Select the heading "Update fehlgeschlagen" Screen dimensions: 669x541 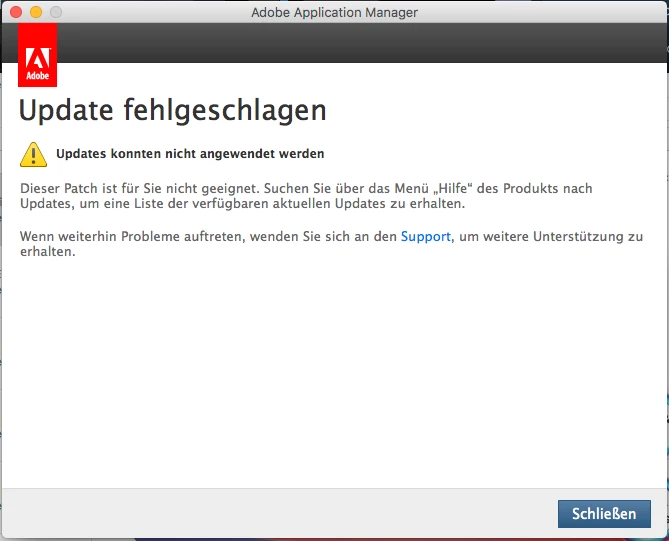point(173,111)
